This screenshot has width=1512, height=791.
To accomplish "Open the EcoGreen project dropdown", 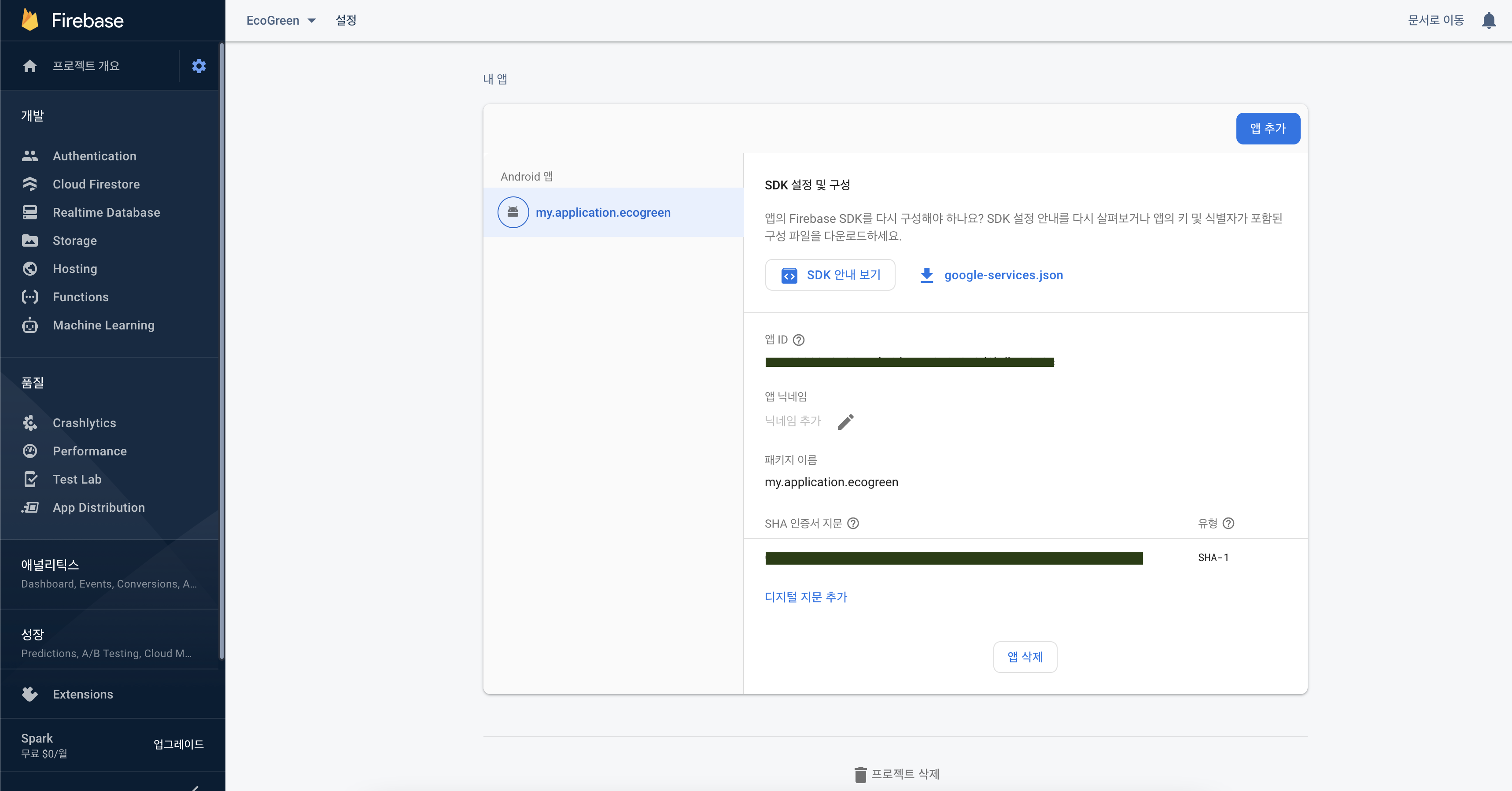I will [281, 21].
